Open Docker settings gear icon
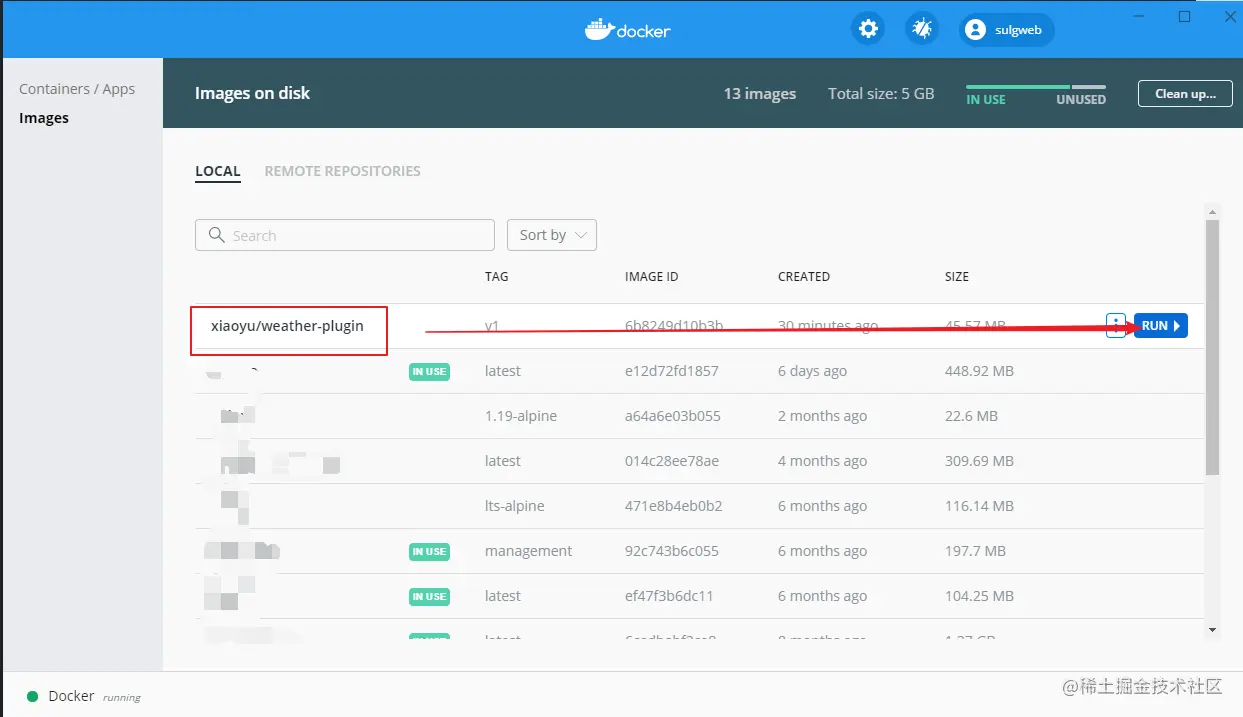 [868, 29]
